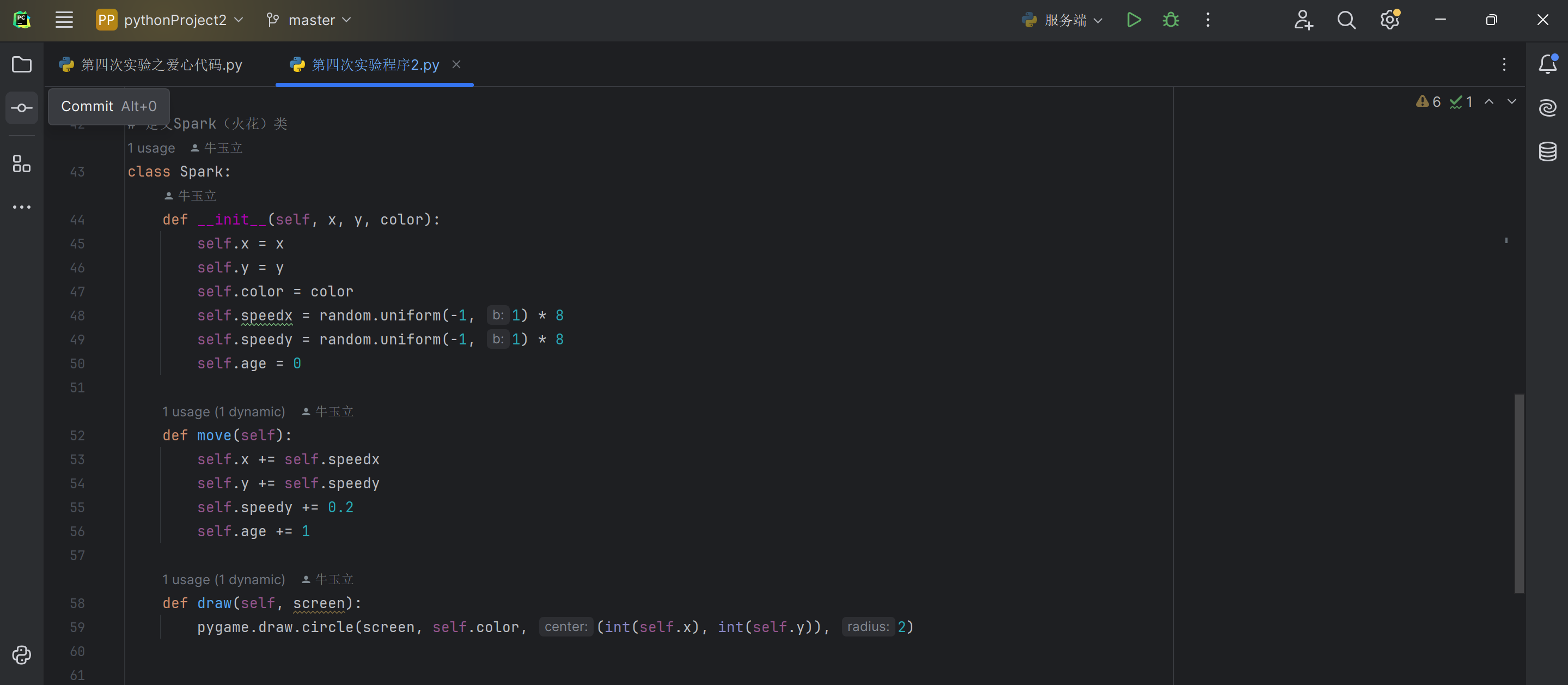
Task: Open the 服务端 run configuration dropdown
Action: (1063, 20)
